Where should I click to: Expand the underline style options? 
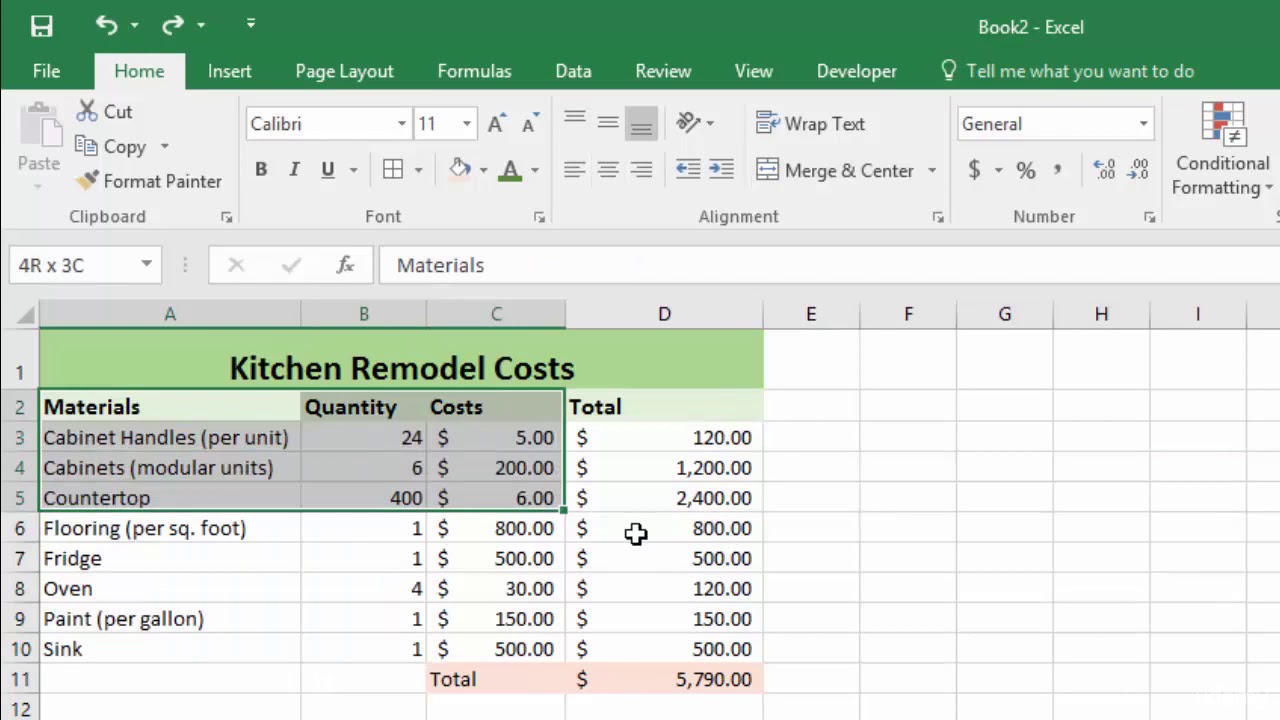point(353,171)
